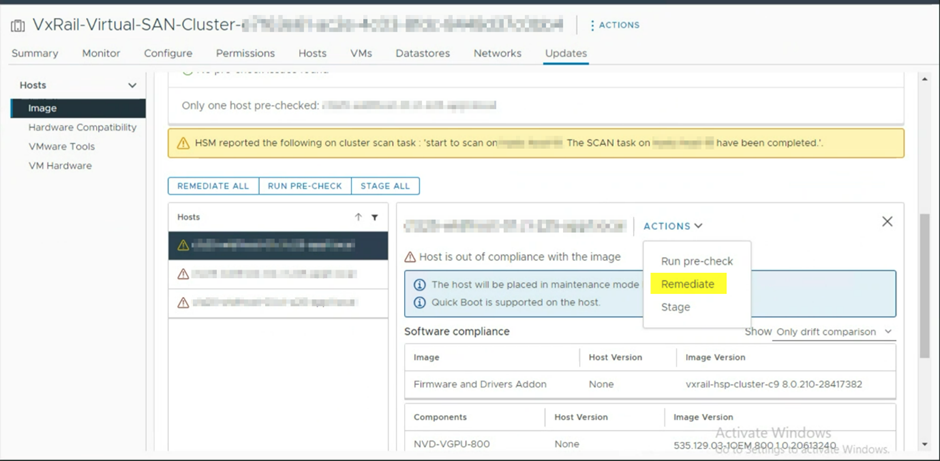This screenshot has height=461, width=940.
Task: Select Image in the sidebar
Action: coord(78,109)
